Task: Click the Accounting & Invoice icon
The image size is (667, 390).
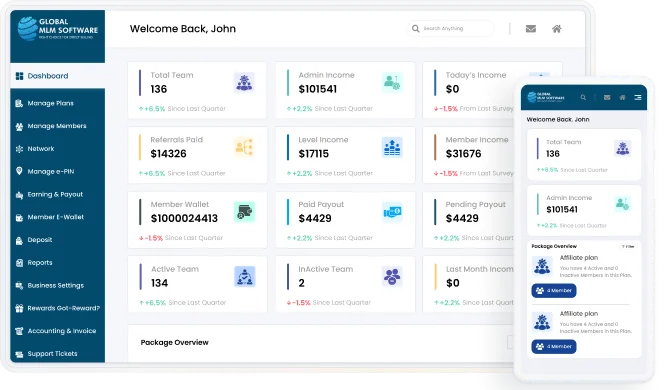Action: [x=19, y=331]
